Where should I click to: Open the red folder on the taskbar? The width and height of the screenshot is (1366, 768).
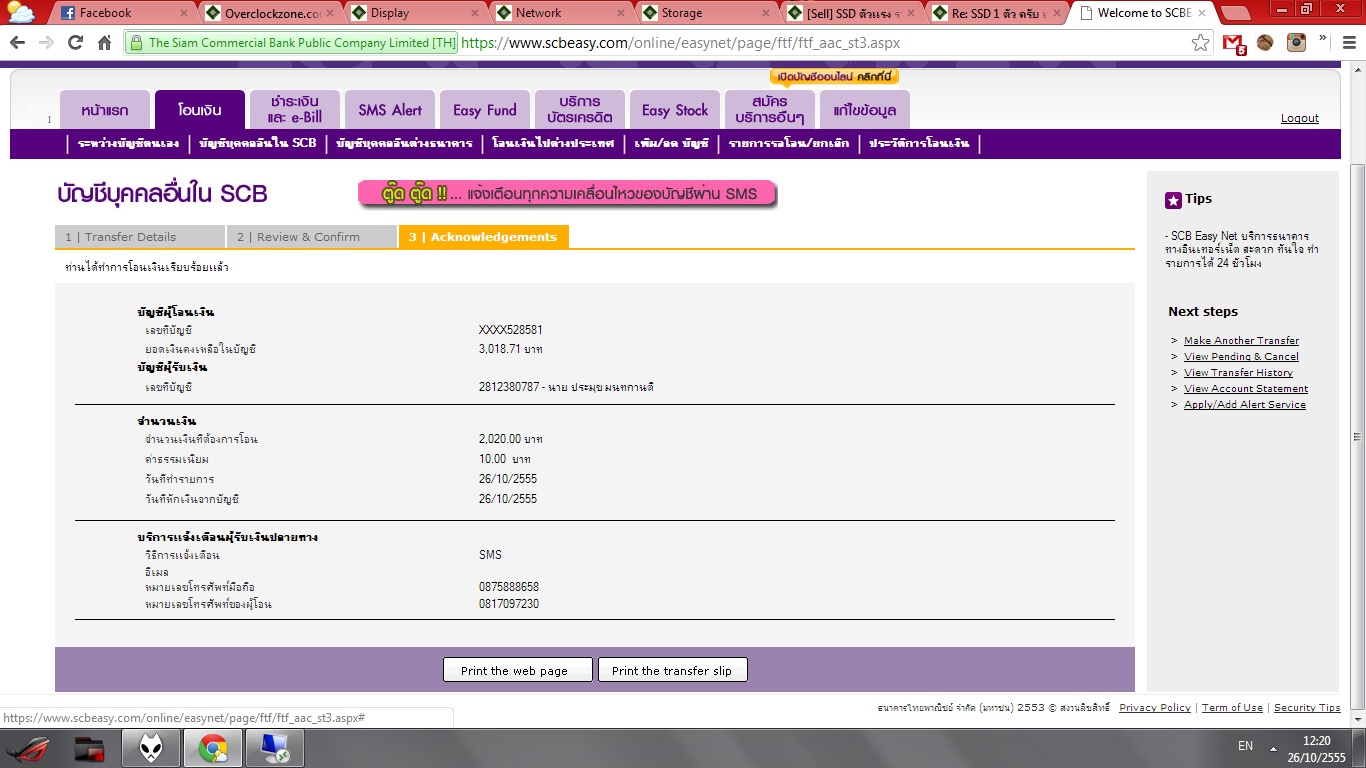click(90, 747)
